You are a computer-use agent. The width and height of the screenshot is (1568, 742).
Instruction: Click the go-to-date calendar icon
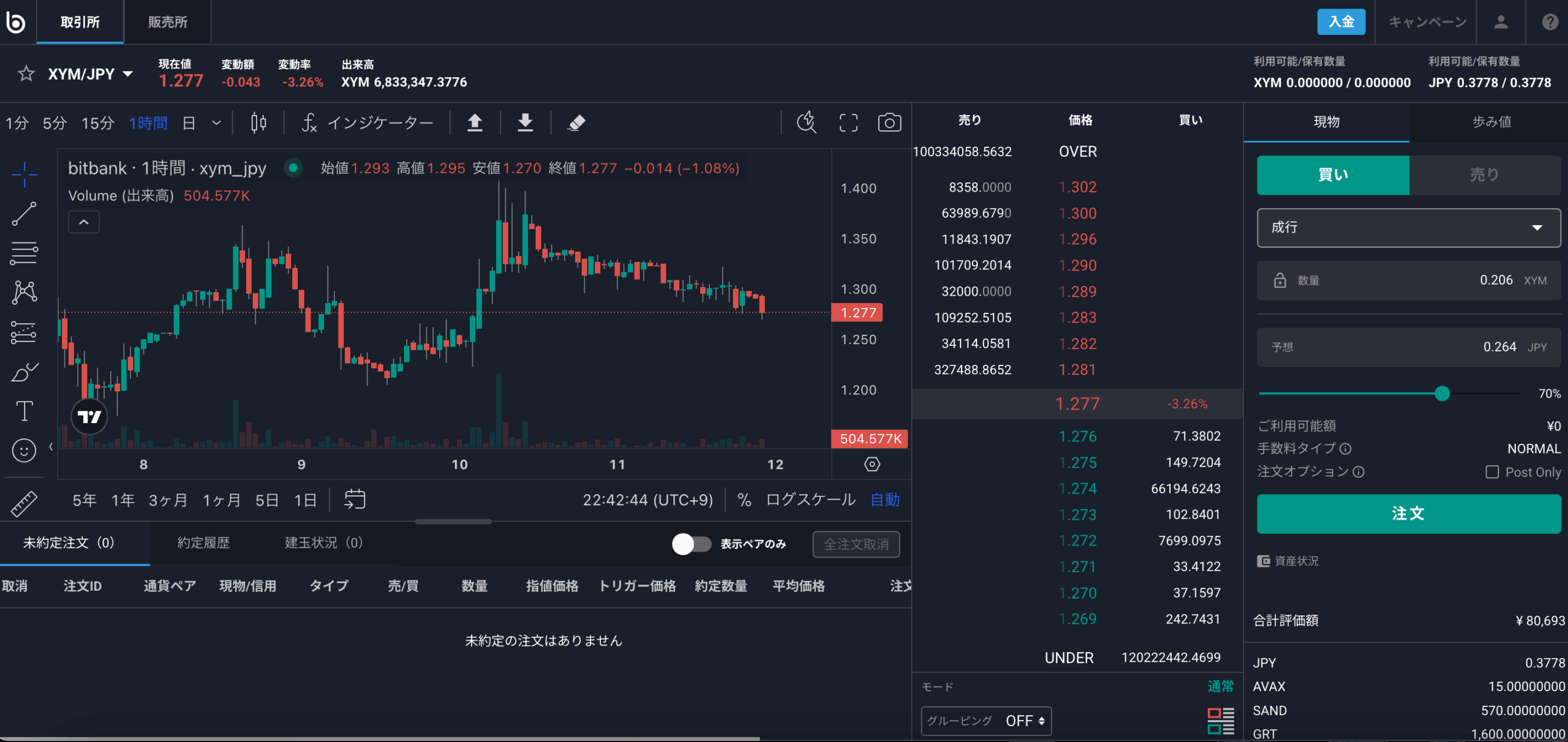pyautogui.click(x=355, y=500)
